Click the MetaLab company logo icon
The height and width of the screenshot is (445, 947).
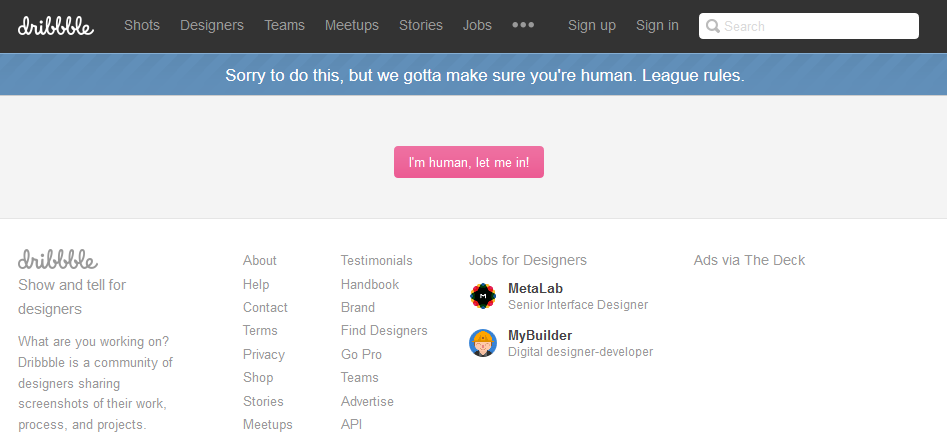[483, 296]
